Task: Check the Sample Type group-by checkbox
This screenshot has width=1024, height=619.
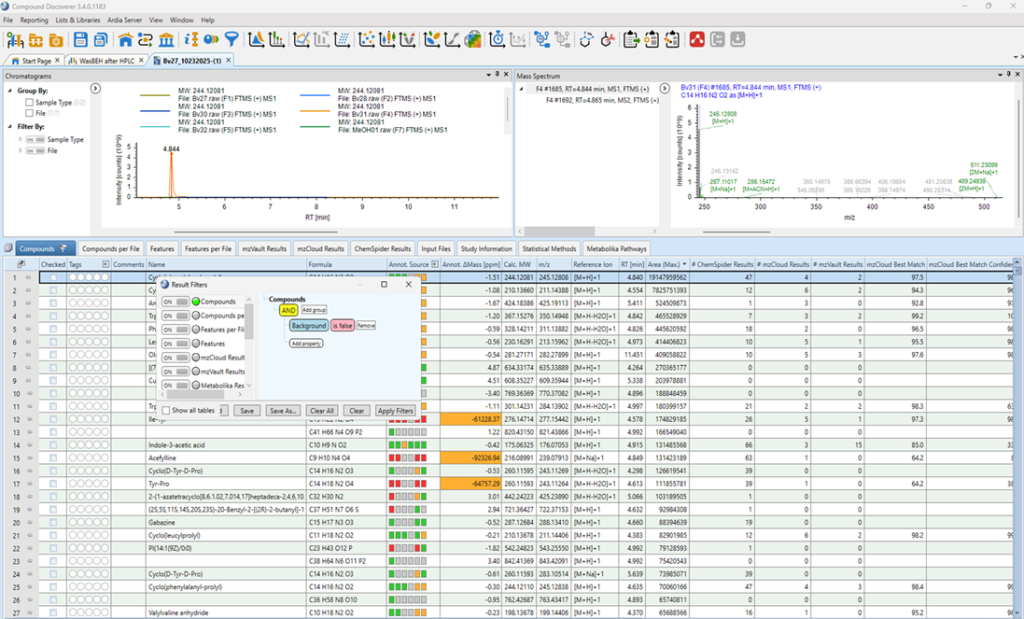Action: click(30, 102)
